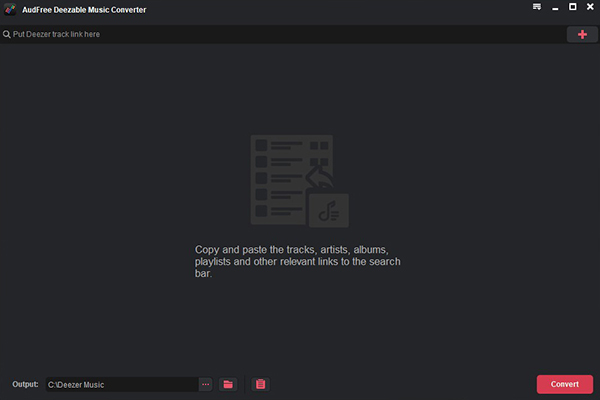Click the Put Deezer track link search field
Image resolution: width=600 pixels, height=400 pixels.
pos(283,34)
